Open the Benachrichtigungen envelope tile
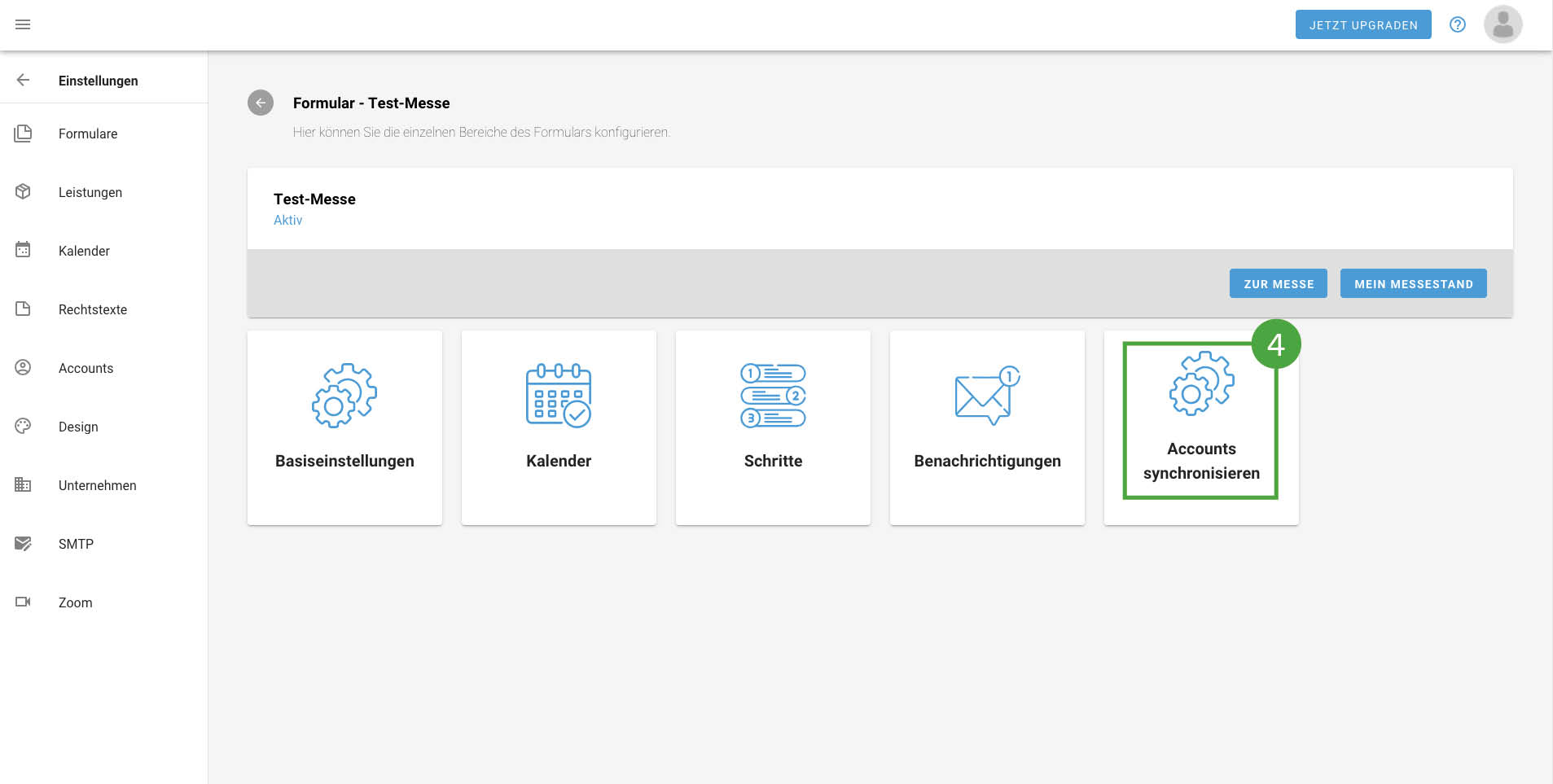 pyautogui.click(x=987, y=427)
